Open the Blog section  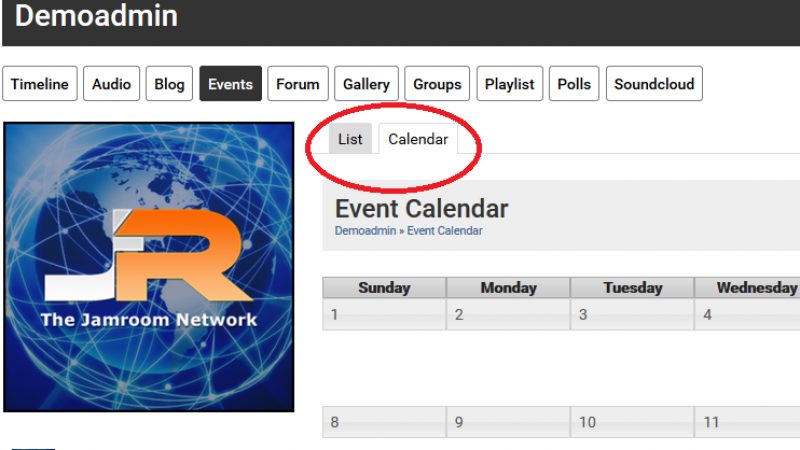tap(169, 84)
